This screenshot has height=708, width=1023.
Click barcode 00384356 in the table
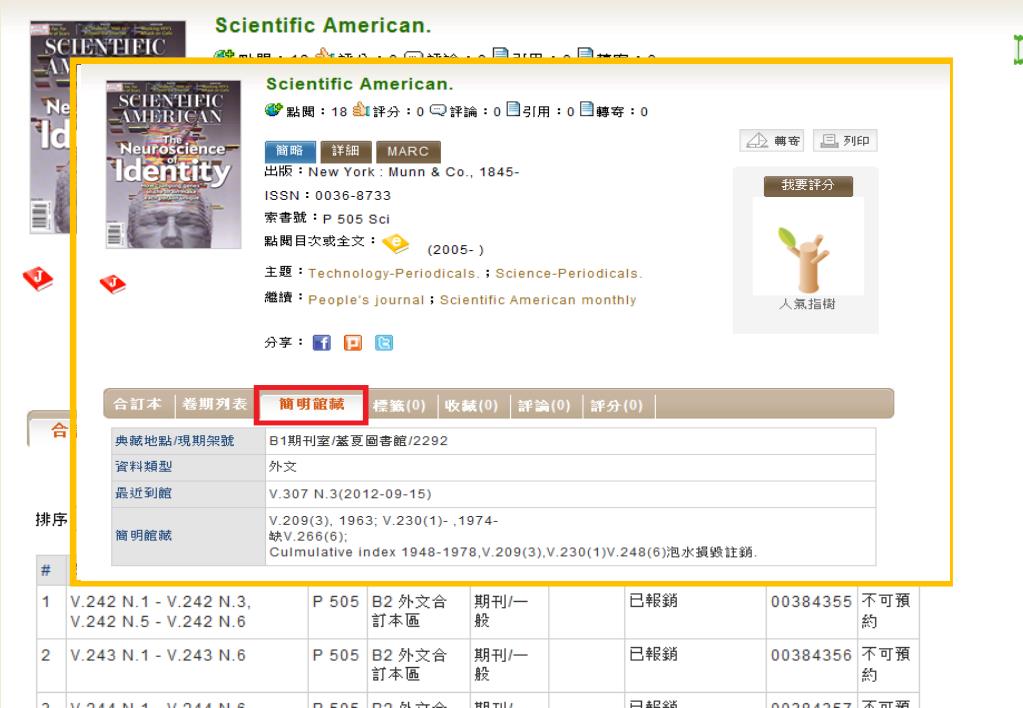coord(811,655)
